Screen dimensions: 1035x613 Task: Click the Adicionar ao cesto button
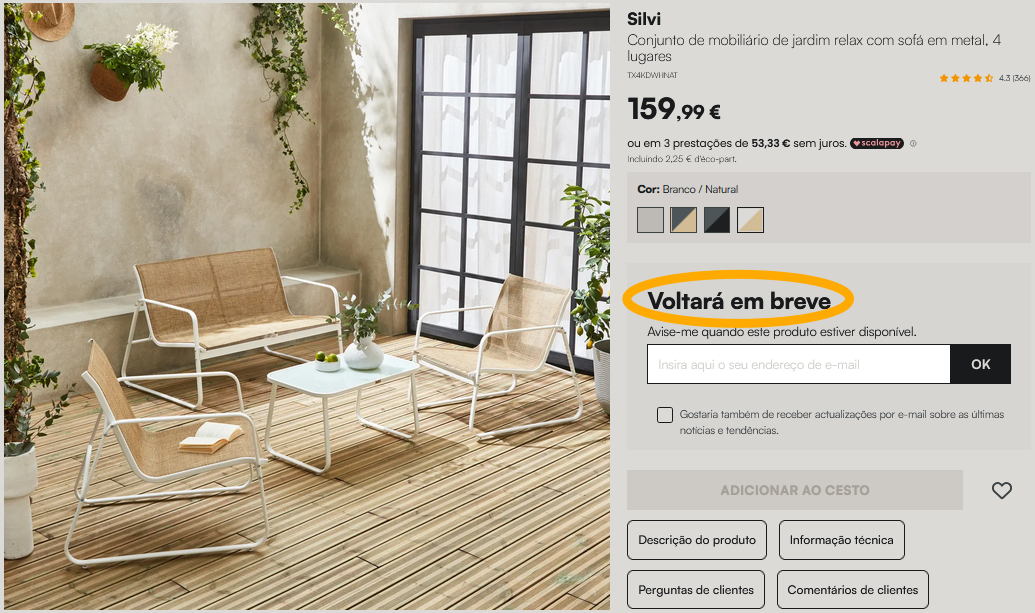[x=795, y=490]
